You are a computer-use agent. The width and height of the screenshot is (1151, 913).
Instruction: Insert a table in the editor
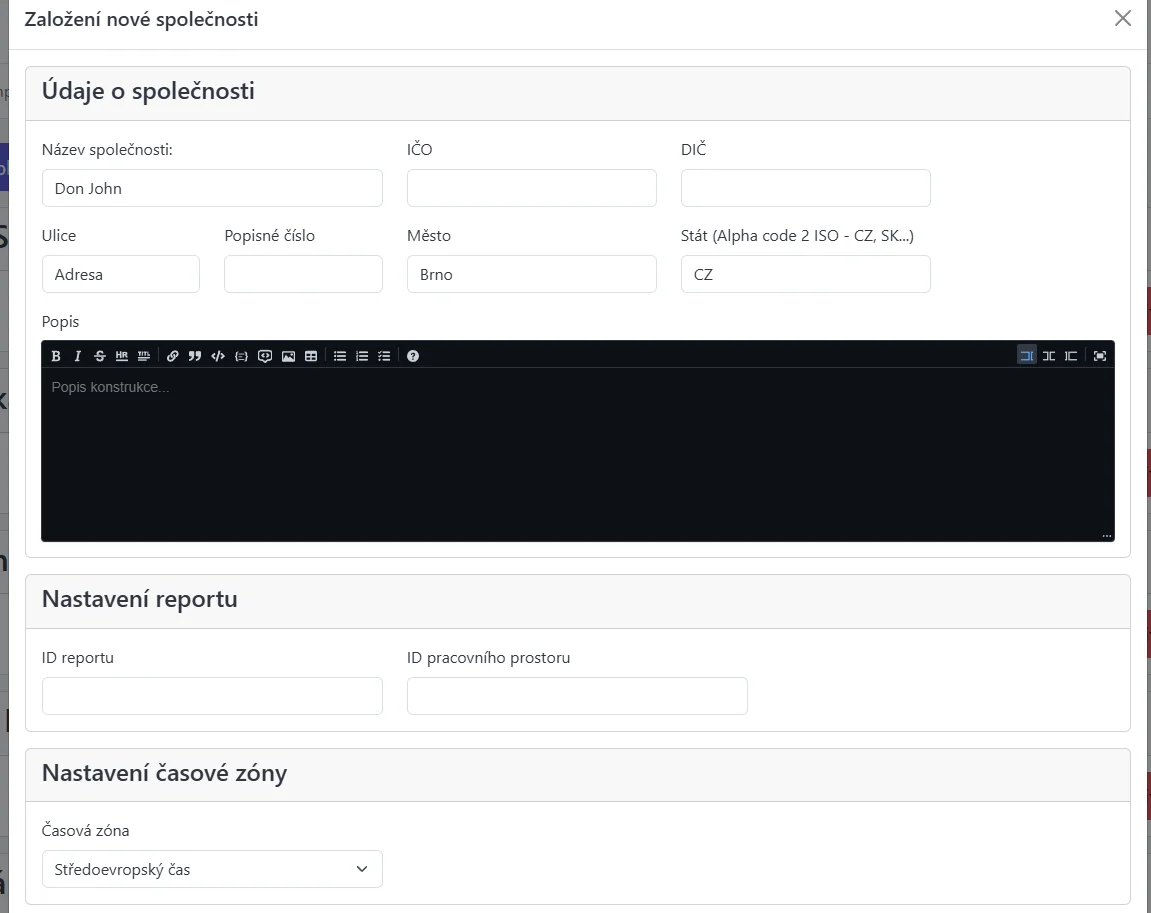311,356
